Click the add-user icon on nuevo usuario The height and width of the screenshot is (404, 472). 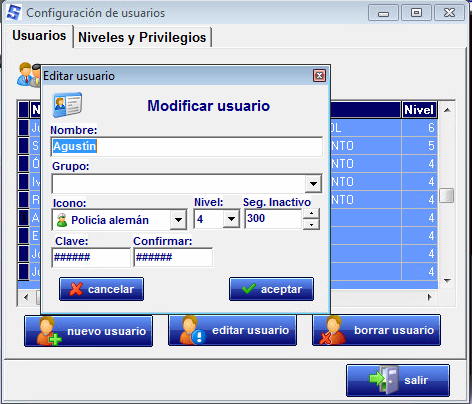tap(48, 331)
